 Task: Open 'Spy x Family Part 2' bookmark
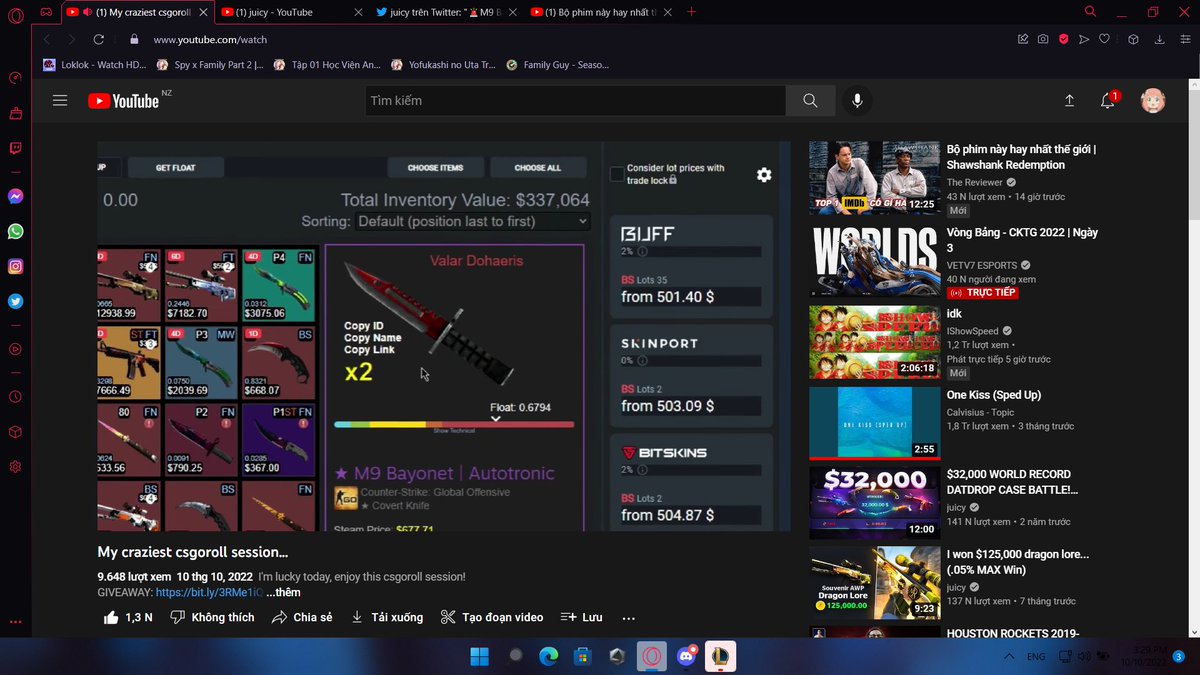coord(210,65)
